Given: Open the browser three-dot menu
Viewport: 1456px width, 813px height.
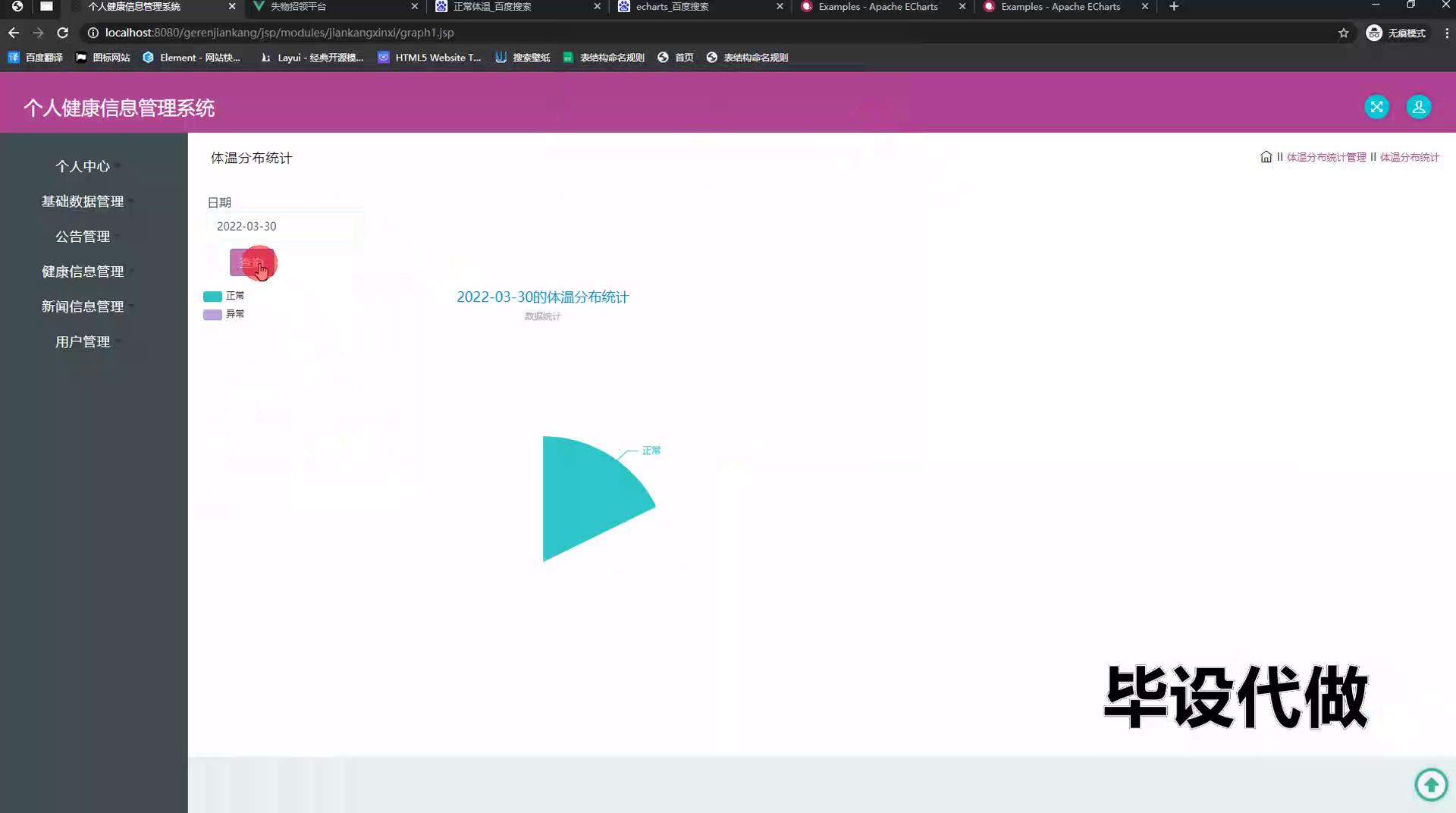Looking at the screenshot, I should click(x=1446, y=33).
